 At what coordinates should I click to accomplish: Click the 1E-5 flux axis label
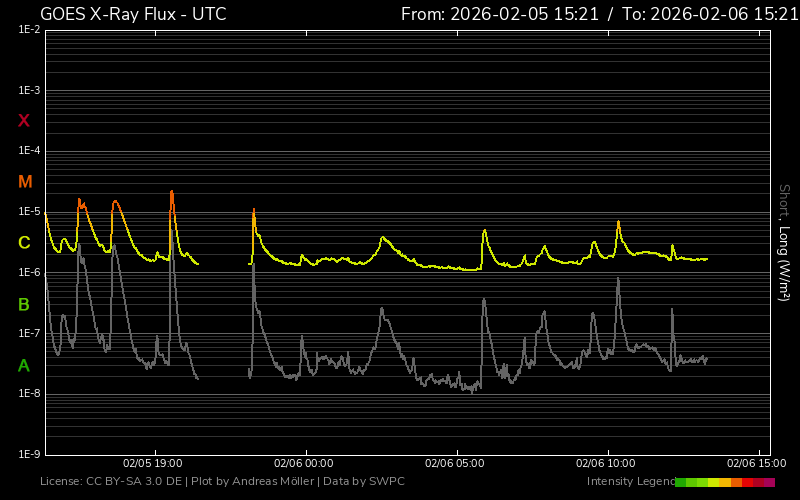[x=28, y=212]
